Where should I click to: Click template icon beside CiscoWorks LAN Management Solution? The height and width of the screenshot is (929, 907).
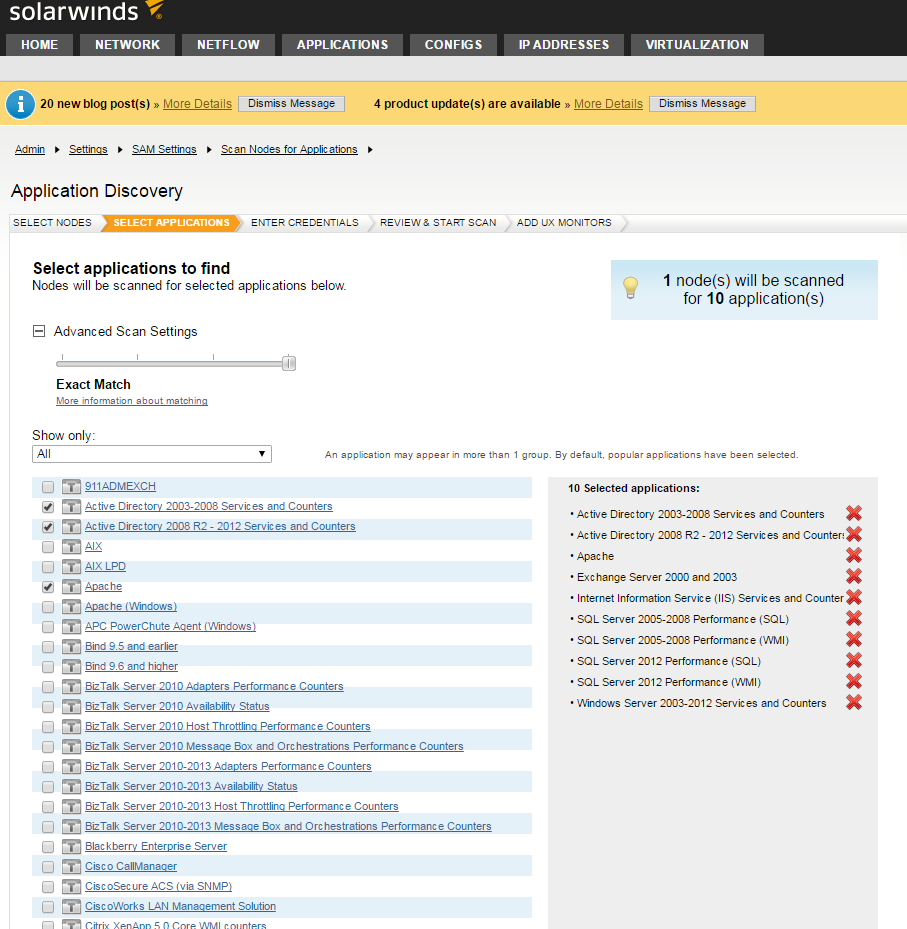pyautogui.click(x=71, y=907)
